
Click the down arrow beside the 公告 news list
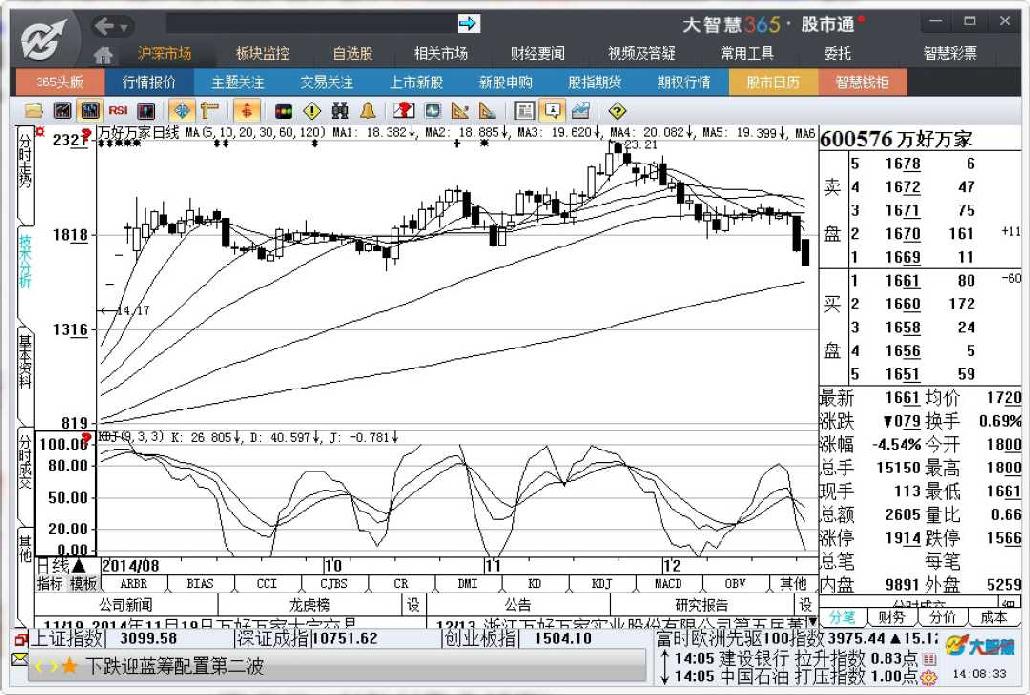tap(813, 621)
